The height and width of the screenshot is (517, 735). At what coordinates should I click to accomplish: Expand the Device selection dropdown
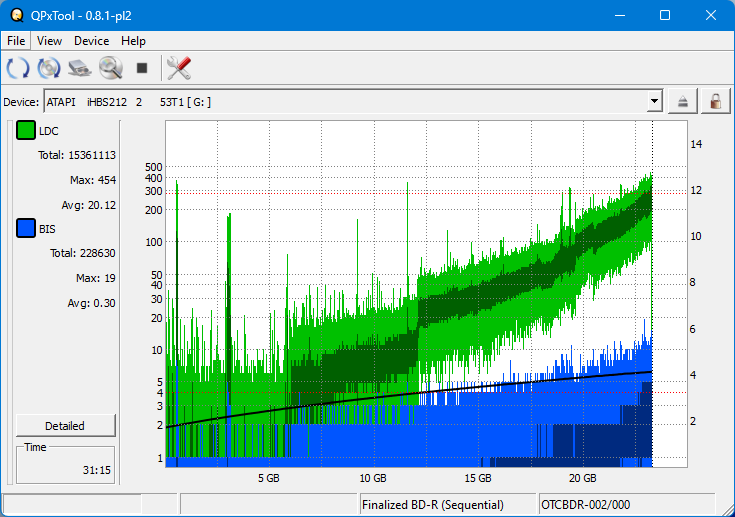pos(654,101)
